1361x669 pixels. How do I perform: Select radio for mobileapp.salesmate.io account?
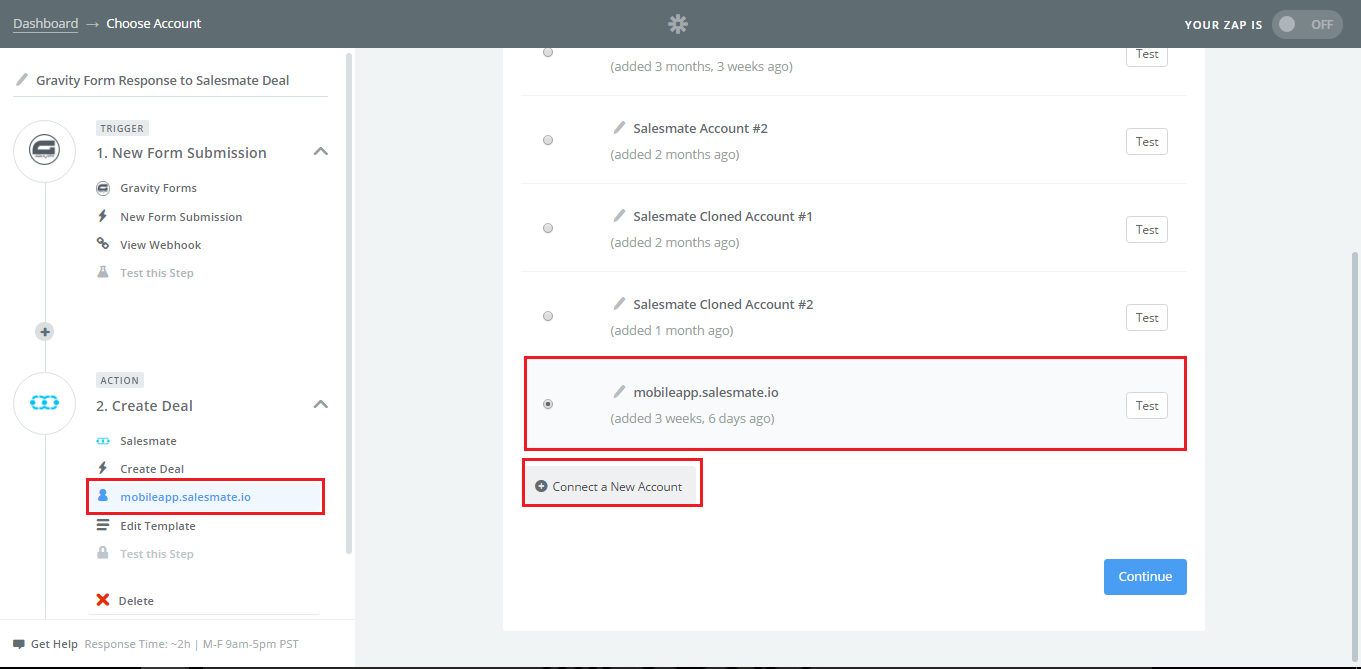click(548, 404)
